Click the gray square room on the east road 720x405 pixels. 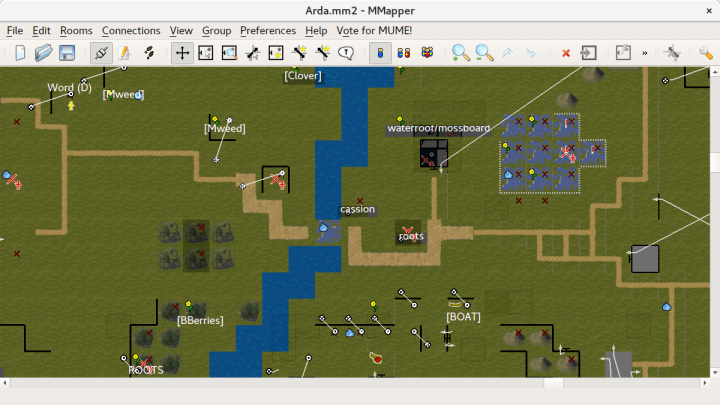645,259
